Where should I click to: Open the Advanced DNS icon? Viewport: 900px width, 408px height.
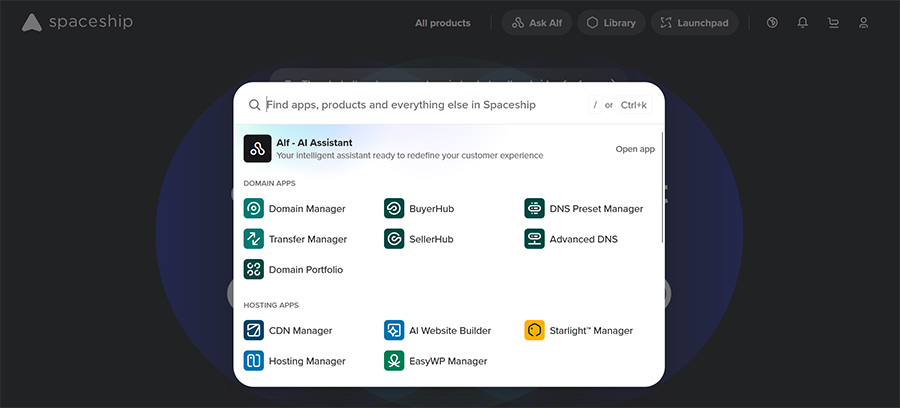click(534, 239)
